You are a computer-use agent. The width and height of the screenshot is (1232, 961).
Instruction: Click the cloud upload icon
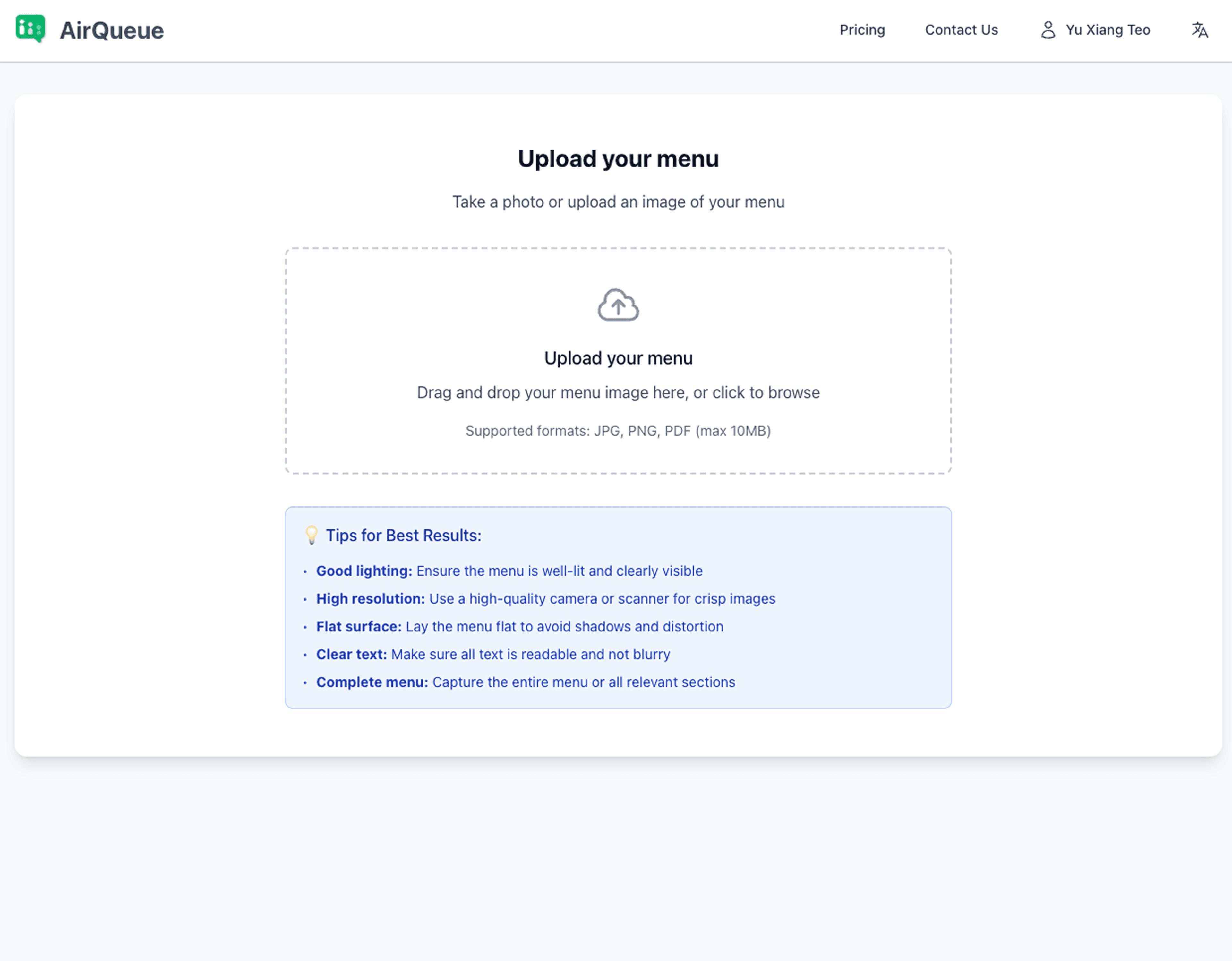(x=618, y=305)
